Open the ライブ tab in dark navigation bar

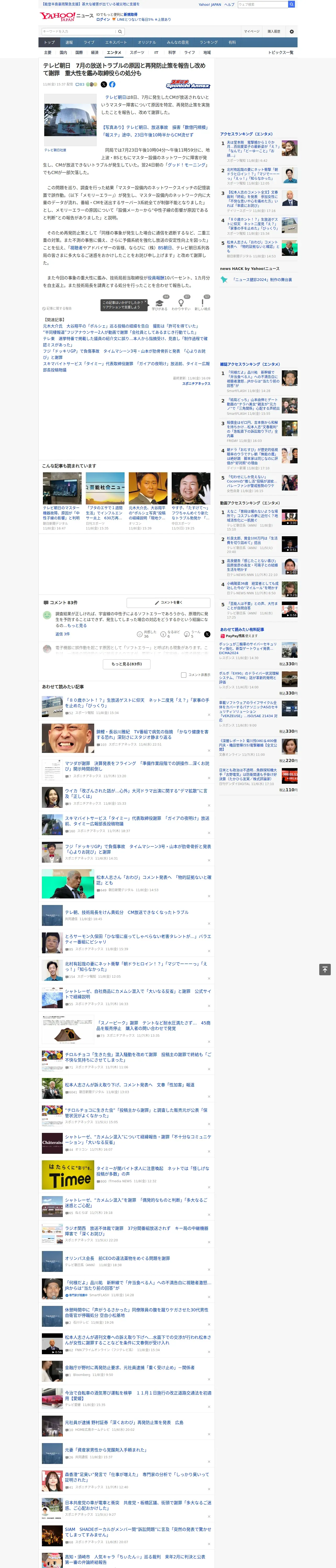click(89, 43)
